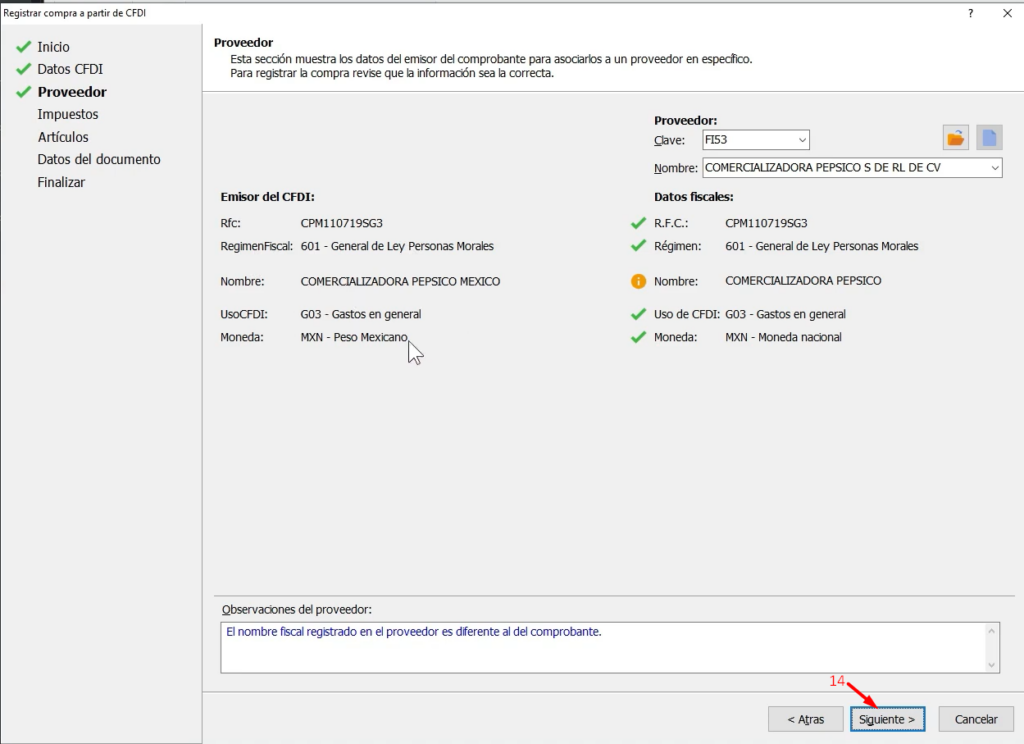Screen dimensions: 1024x744
Task: Click the green checkmark beside Uso de CFDI
Action: (x=638, y=314)
